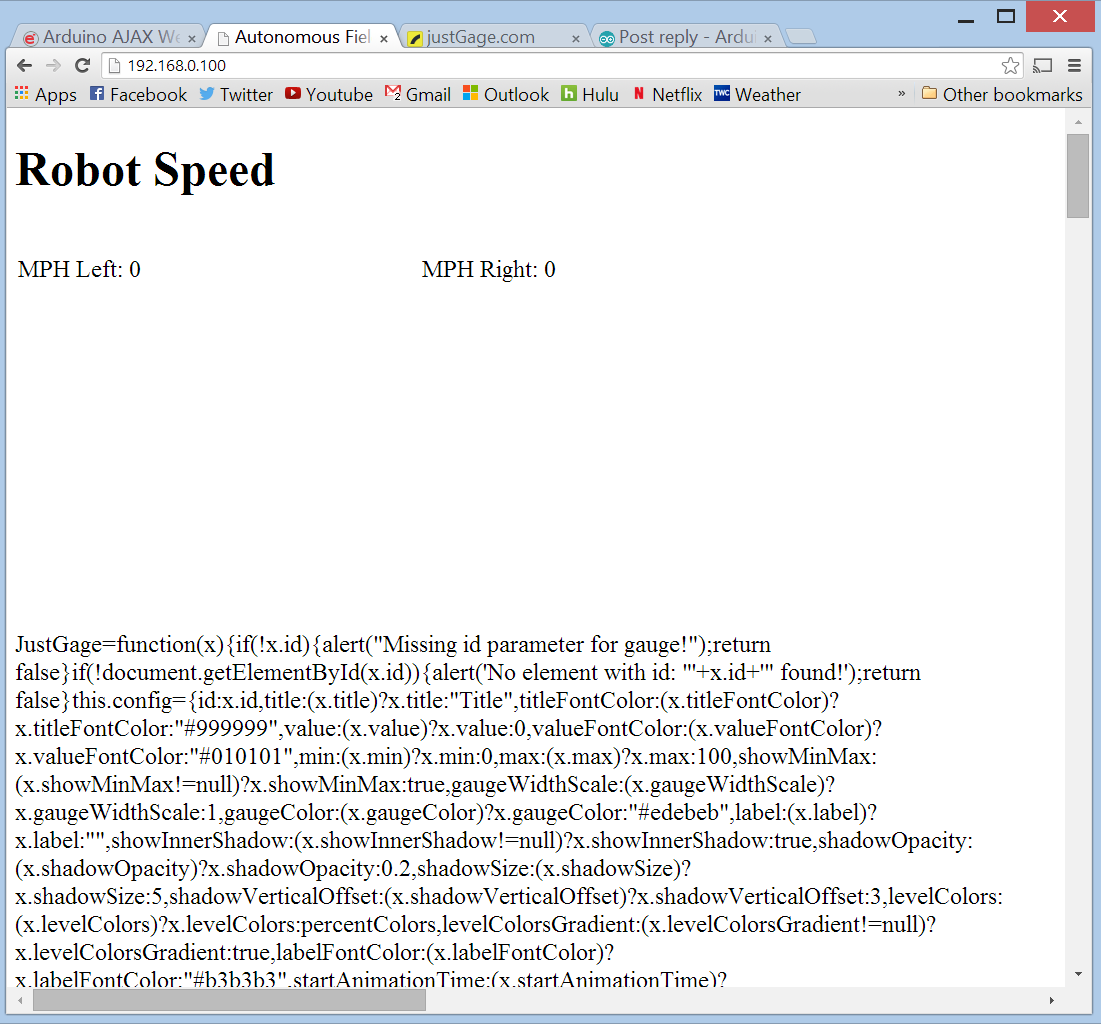This screenshot has width=1101, height=1024.
Task: Click the Facebook bookmark icon
Action: 97,94
